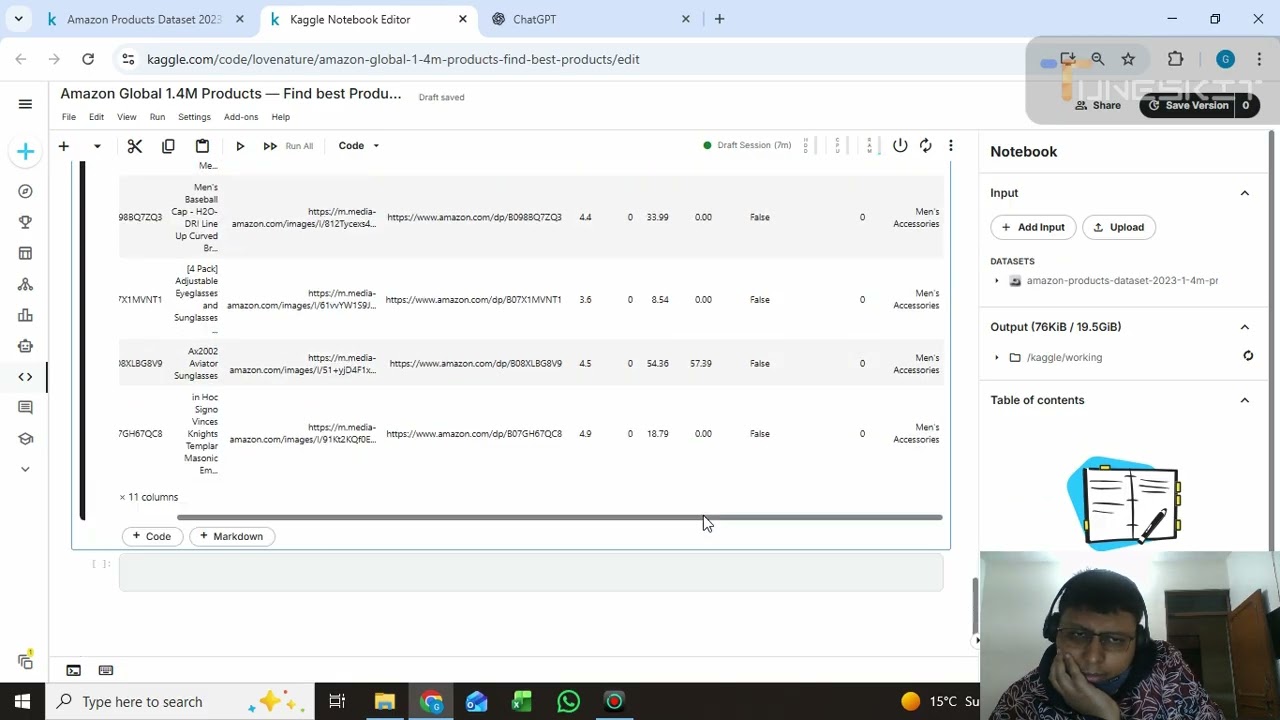Collapse the Input section chevron
Image resolution: width=1280 pixels, height=720 pixels.
[1245, 193]
